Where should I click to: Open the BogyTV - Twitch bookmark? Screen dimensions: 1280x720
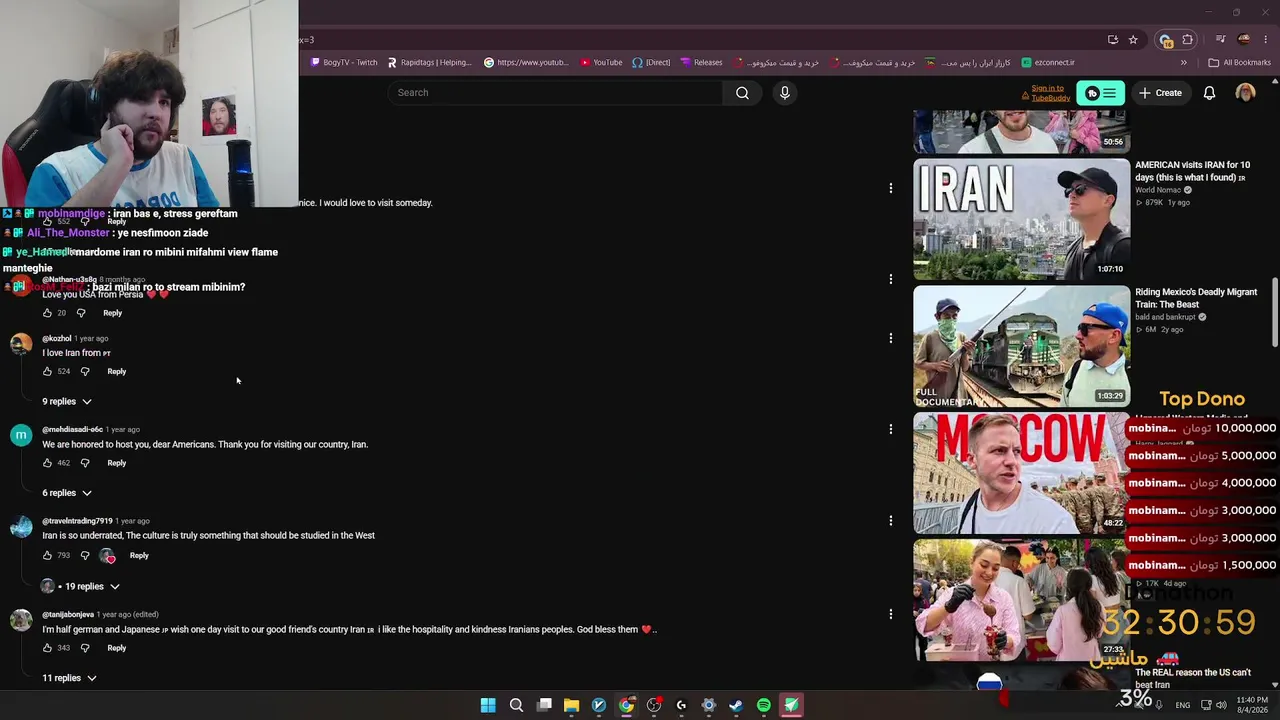tap(344, 63)
